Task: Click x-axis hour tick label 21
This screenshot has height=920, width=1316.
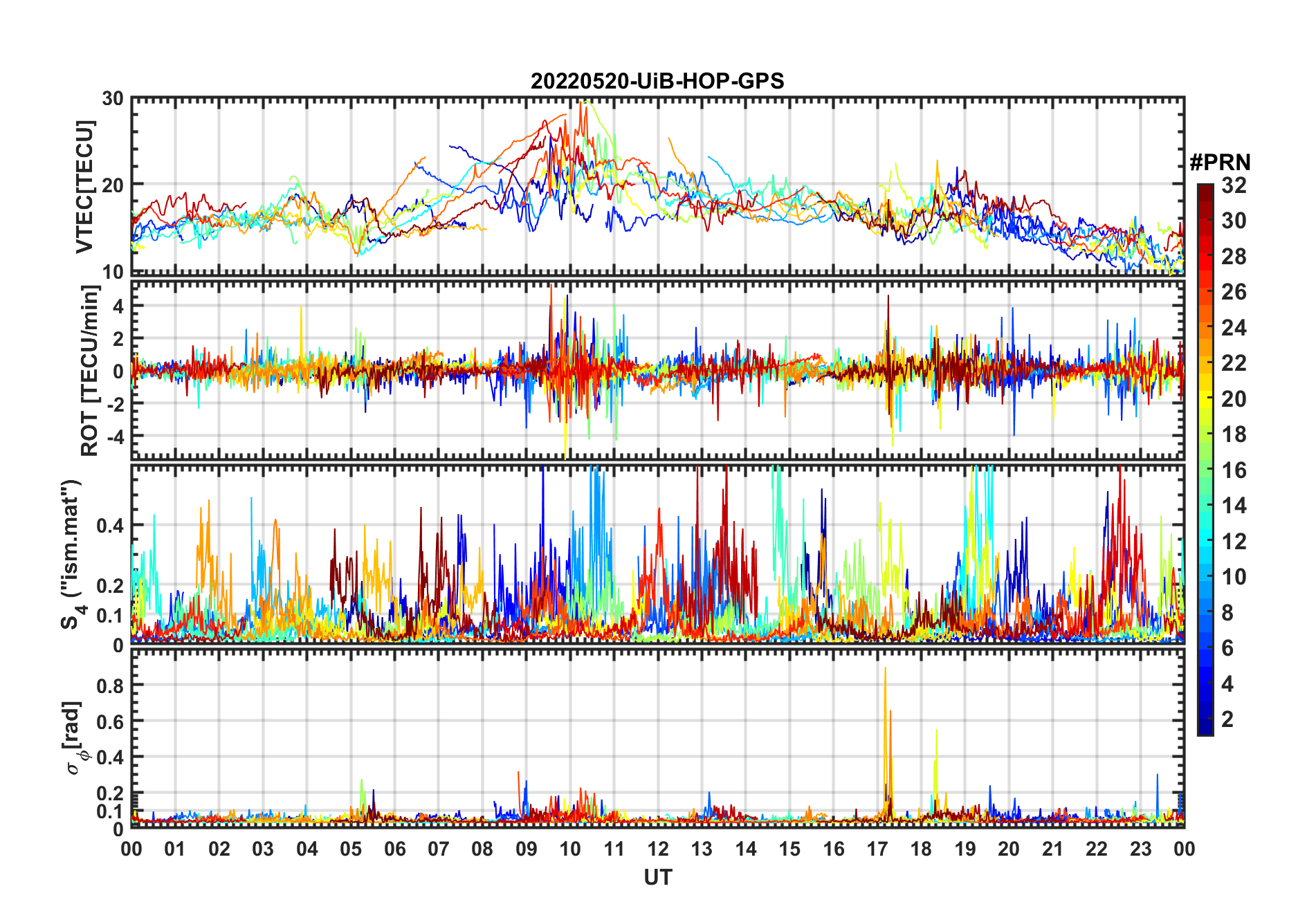Action: tap(1052, 849)
